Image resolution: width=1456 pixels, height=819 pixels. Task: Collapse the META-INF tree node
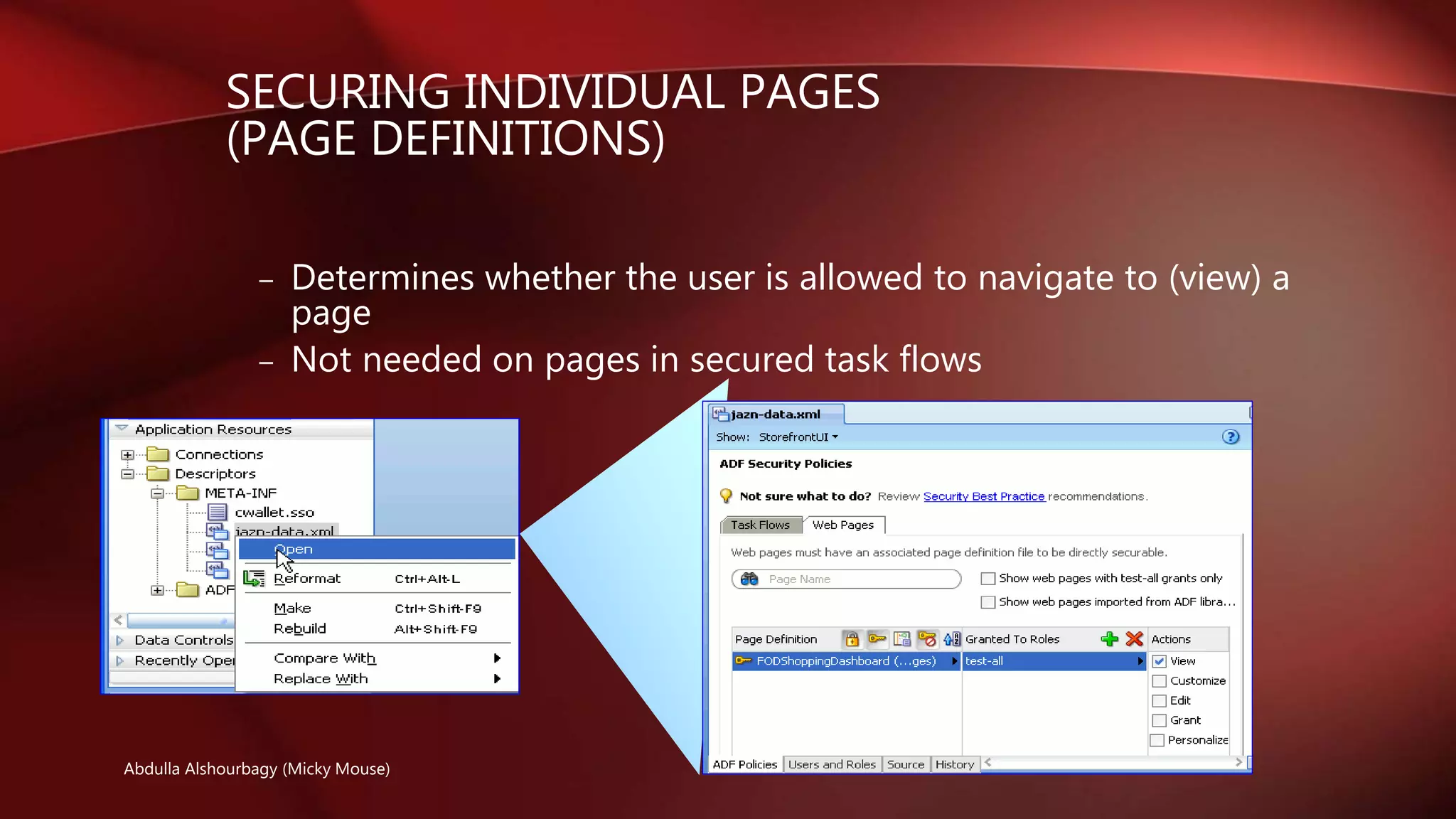[157, 493]
